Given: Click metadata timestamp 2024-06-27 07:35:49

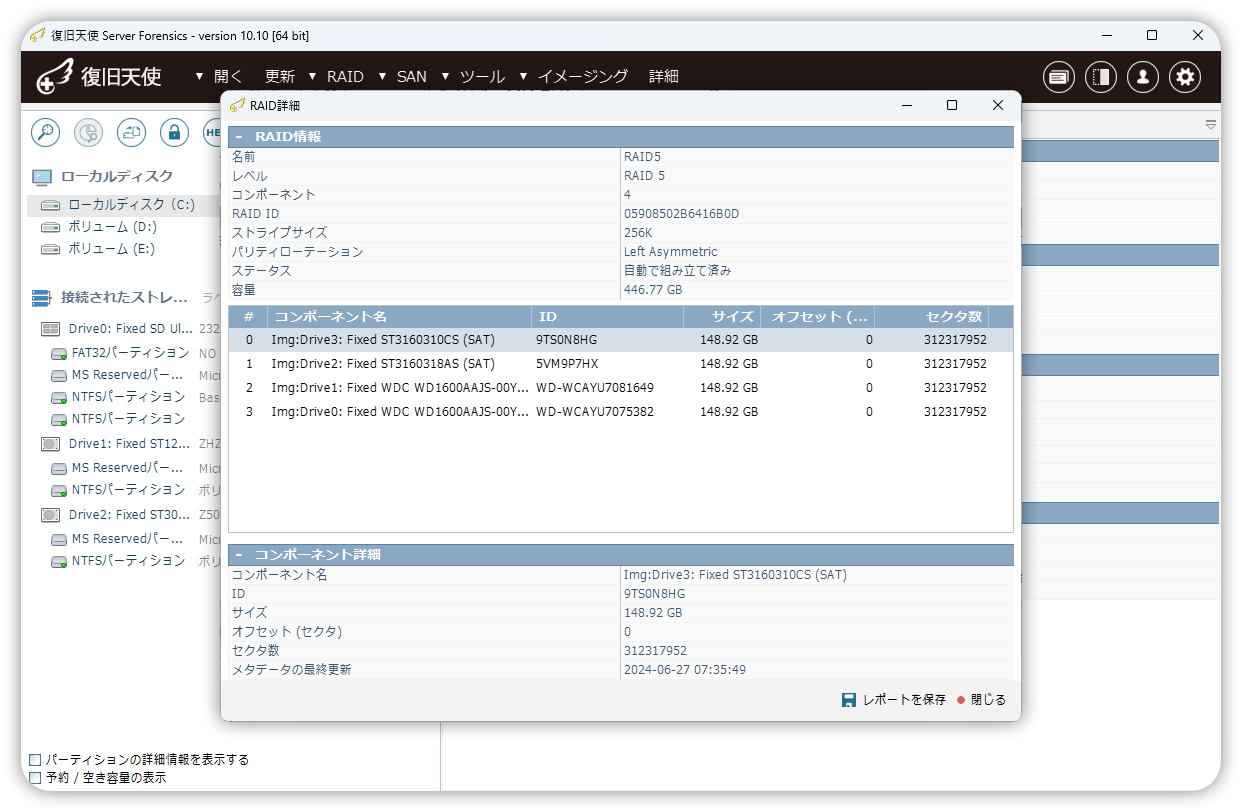Looking at the screenshot, I should [x=684, y=670].
